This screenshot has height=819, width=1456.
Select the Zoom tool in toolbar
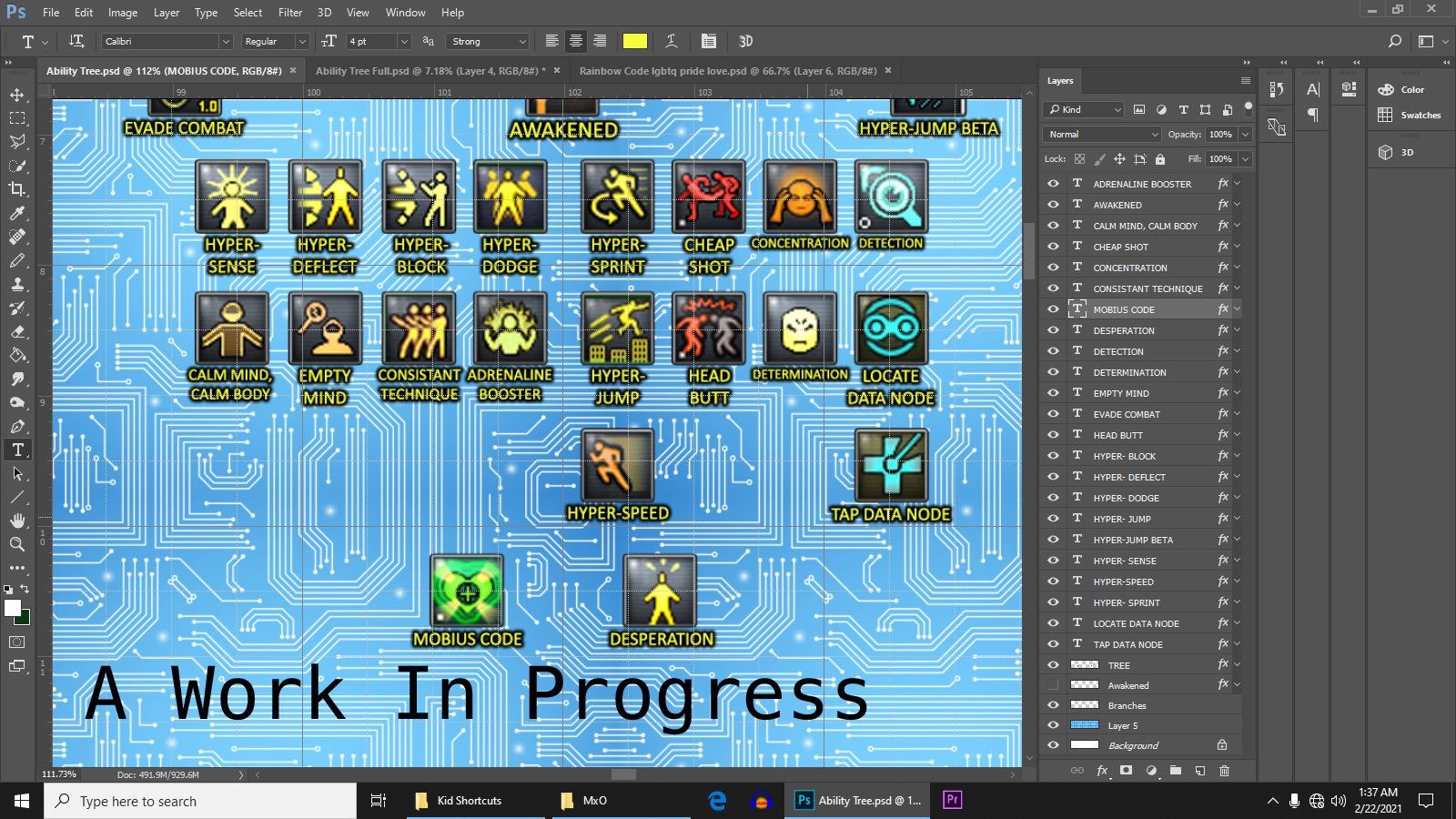coord(17,544)
